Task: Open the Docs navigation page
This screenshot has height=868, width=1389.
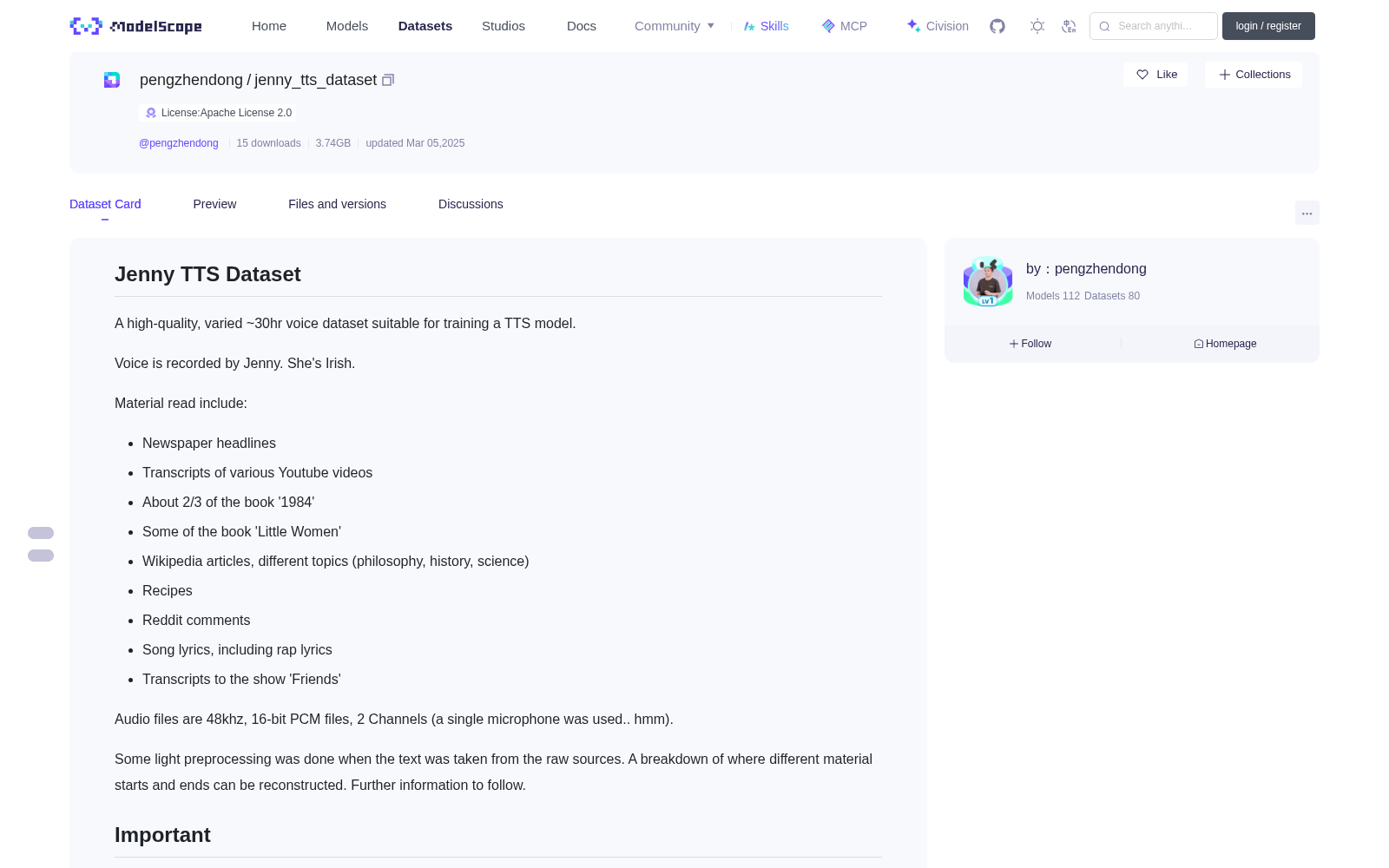Action: pyautogui.click(x=582, y=26)
